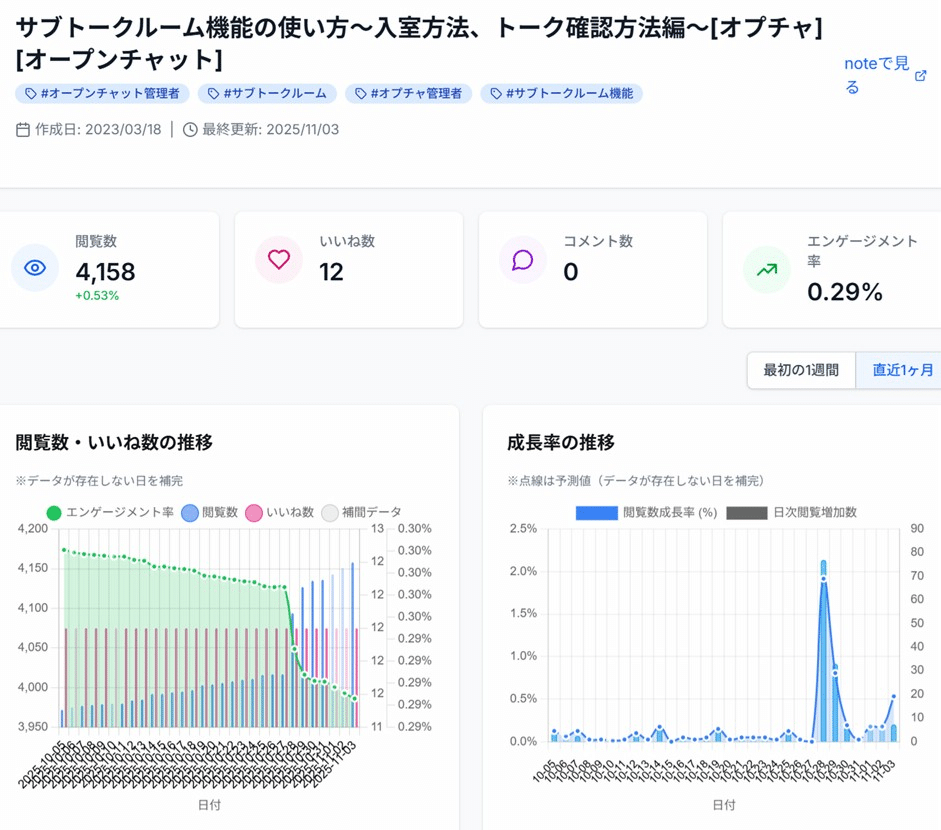The height and width of the screenshot is (830, 941).
Task: Click the 作成日: 2023/03/18 text
Action: tap(98, 130)
